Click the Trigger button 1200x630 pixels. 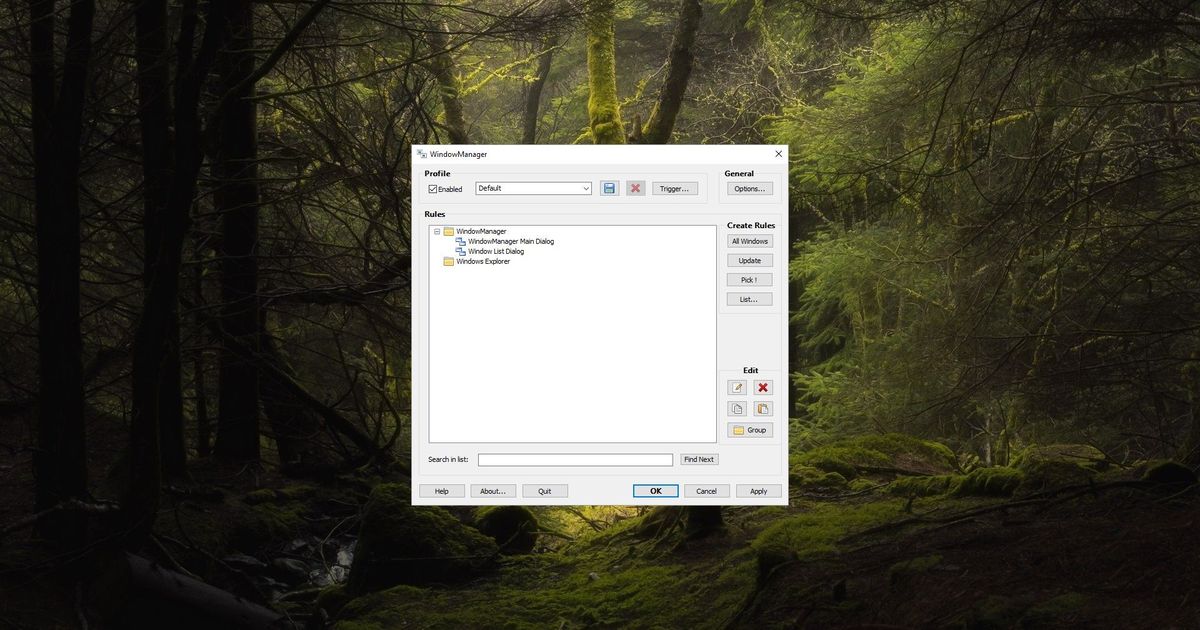tap(674, 188)
